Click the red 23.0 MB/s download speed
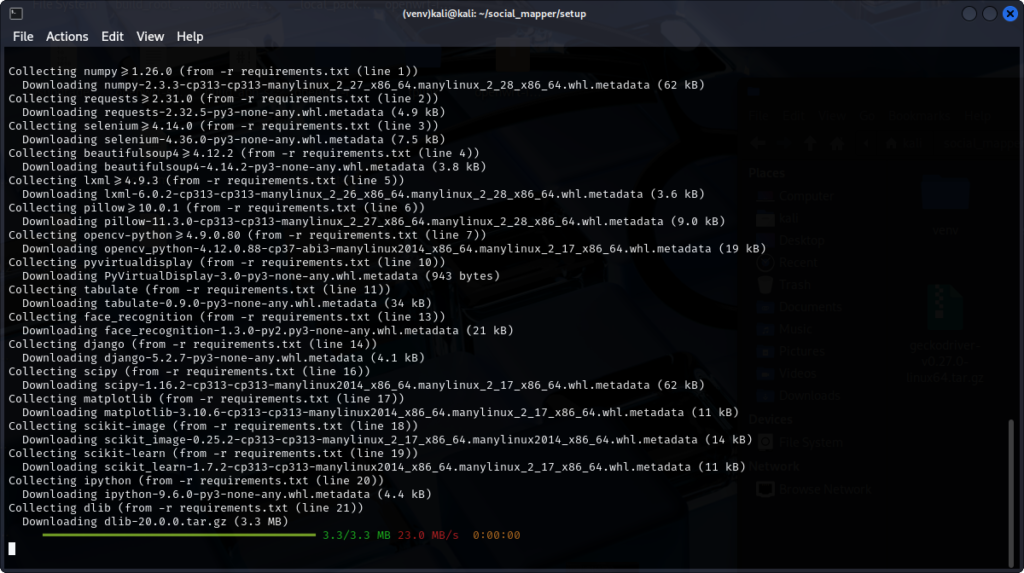Viewport: 1024px width, 573px height. point(428,535)
